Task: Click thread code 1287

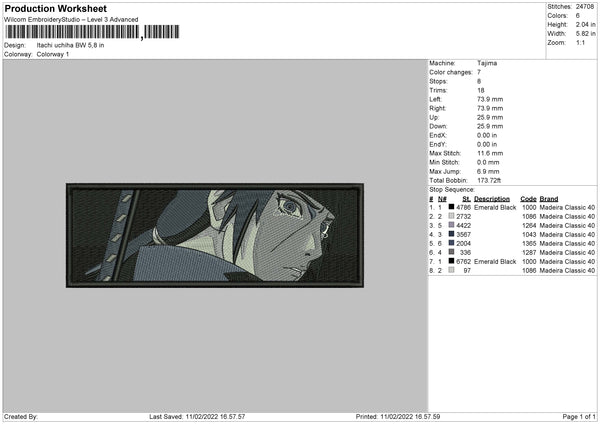Action: pyautogui.click(x=529, y=253)
